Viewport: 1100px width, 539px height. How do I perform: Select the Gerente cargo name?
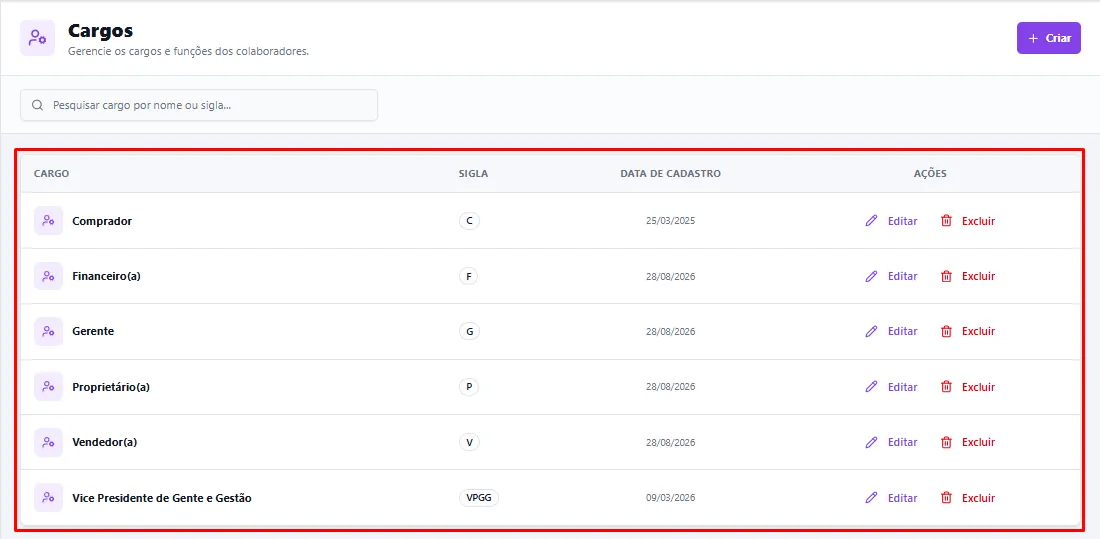[93, 331]
